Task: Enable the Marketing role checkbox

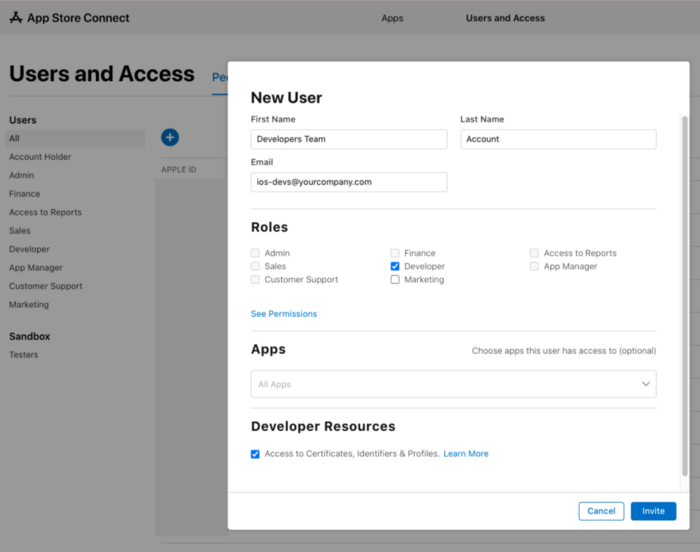Action: [x=395, y=280]
